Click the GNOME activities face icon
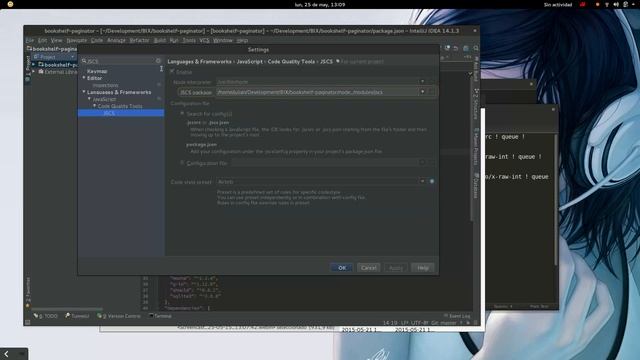Viewport: 640px width, 360px height. (x=10, y=4)
